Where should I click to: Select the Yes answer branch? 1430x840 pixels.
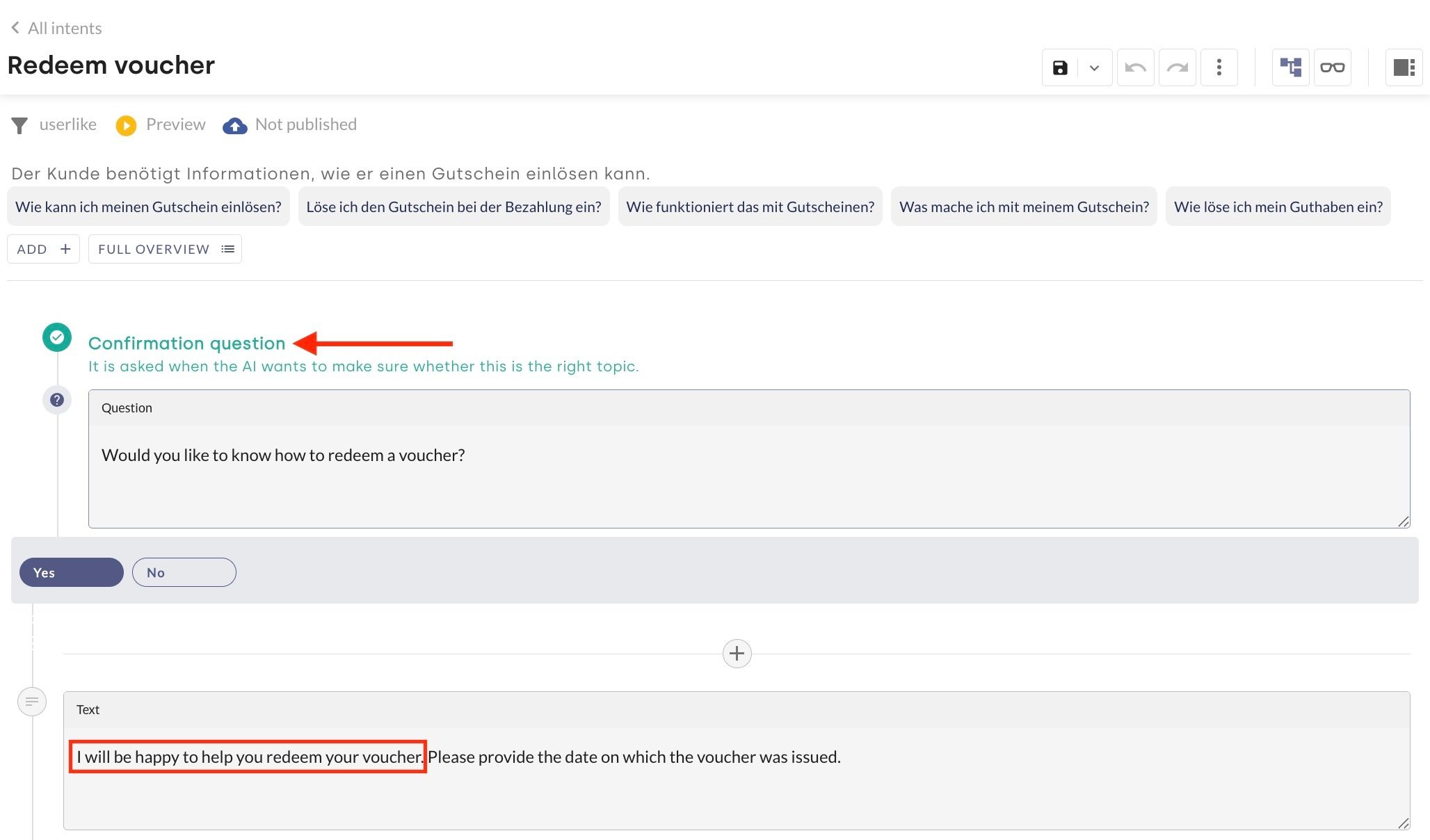[71, 572]
